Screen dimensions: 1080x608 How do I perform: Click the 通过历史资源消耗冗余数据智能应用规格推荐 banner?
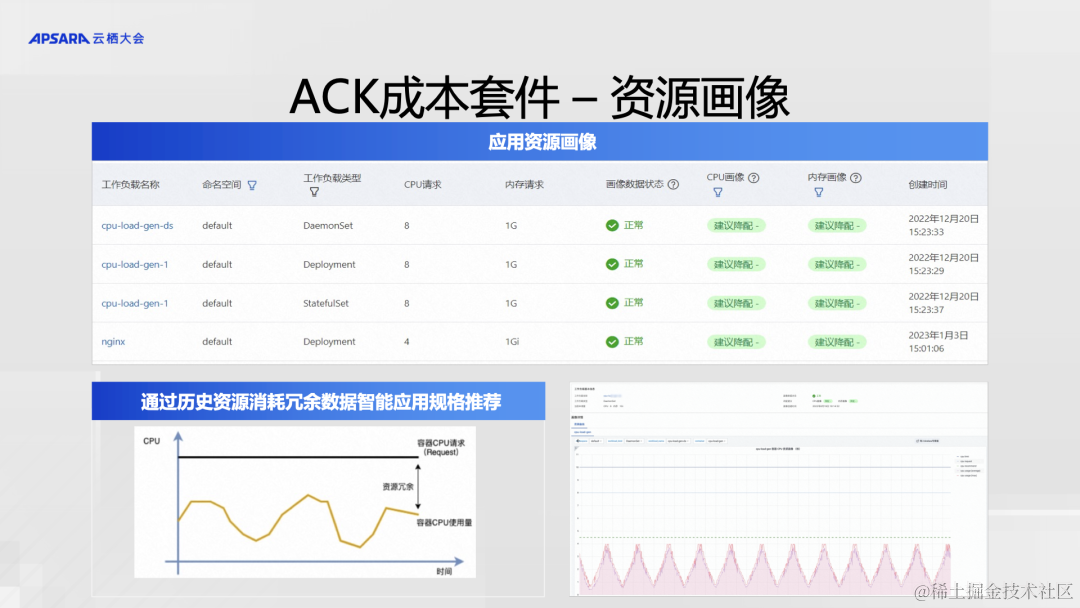[318, 401]
